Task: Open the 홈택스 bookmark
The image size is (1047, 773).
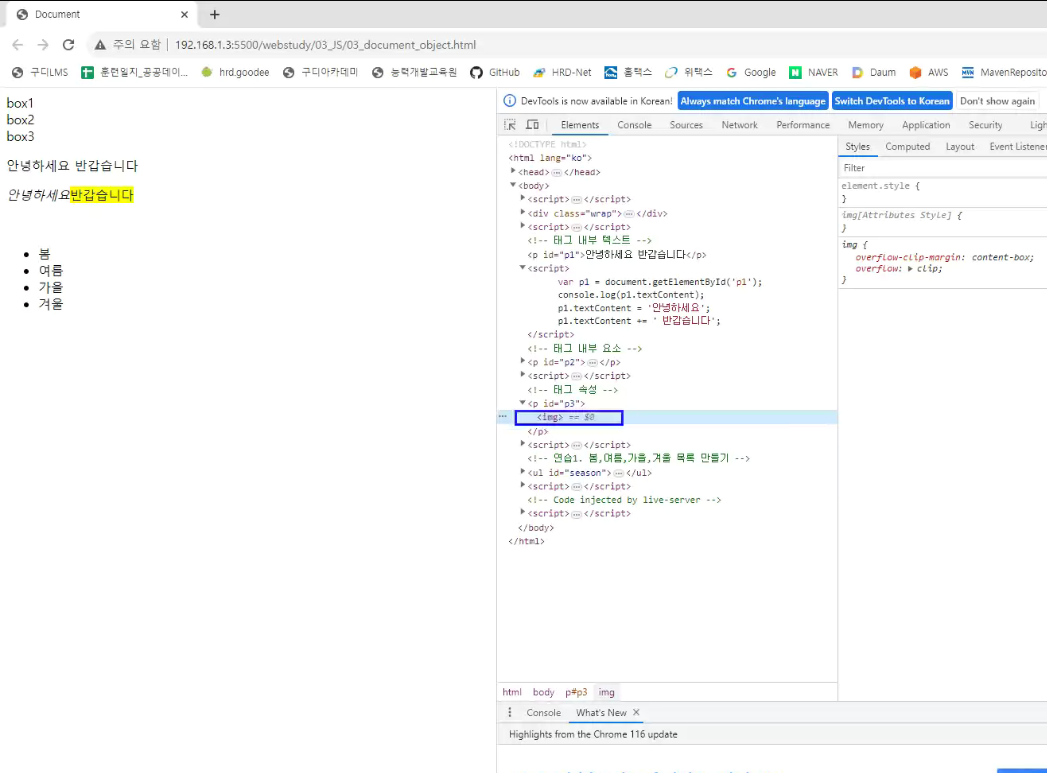Action: click(628, 72)
